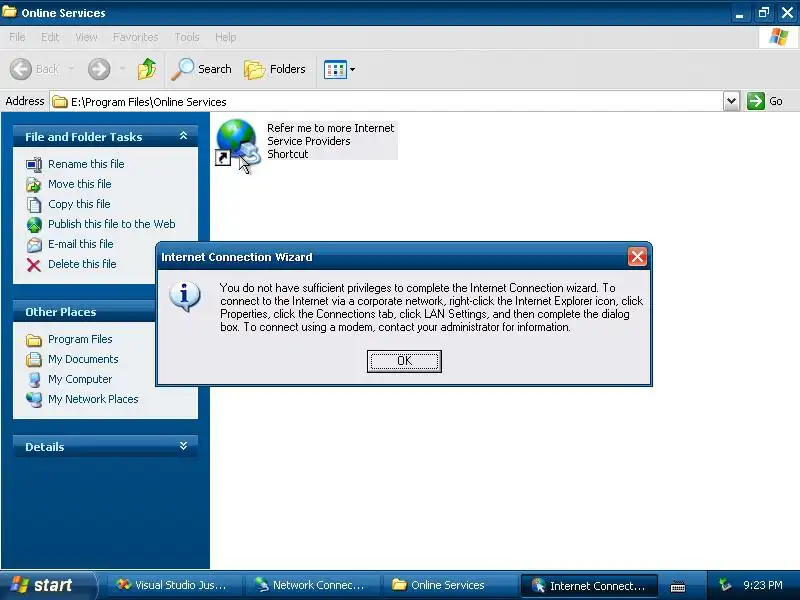800x600 pixels.
Task: Restore down the Online Services window
Action: tap(763, 13)
